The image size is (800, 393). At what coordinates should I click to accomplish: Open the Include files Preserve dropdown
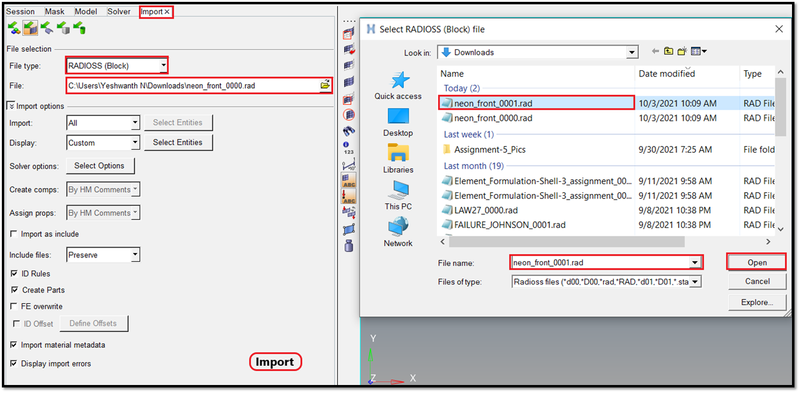pyautogui.click(x=135, y=255)
